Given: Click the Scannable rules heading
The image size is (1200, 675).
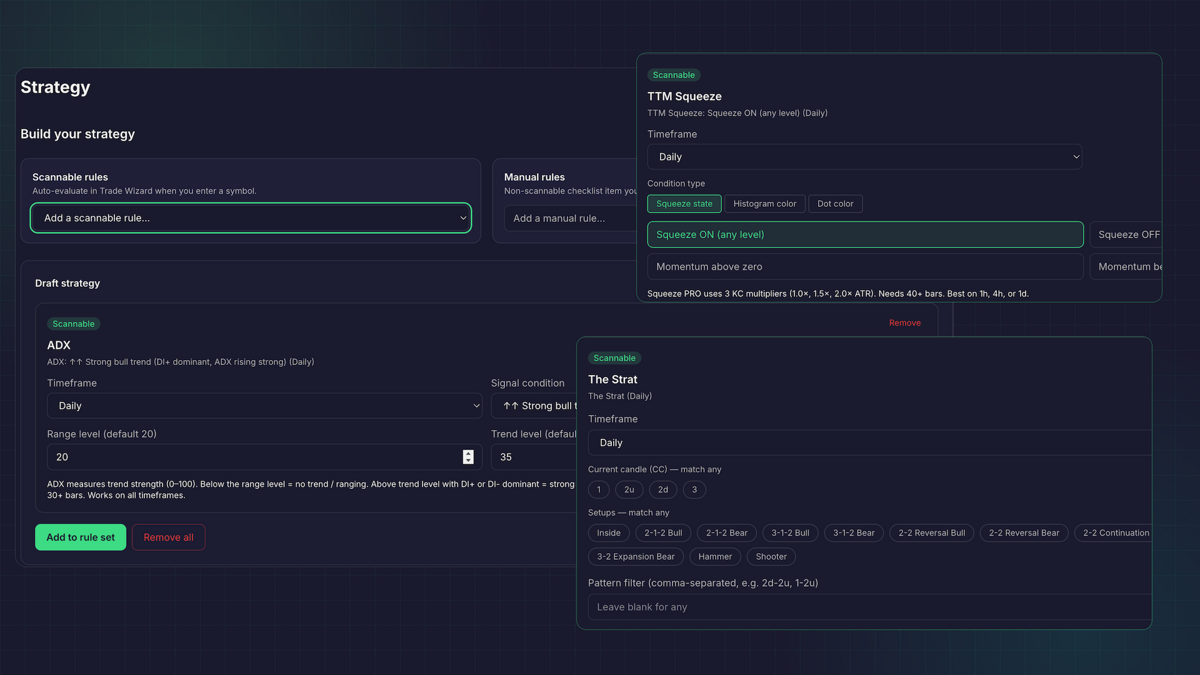Looking at the screenshot, I should (70, 177).
